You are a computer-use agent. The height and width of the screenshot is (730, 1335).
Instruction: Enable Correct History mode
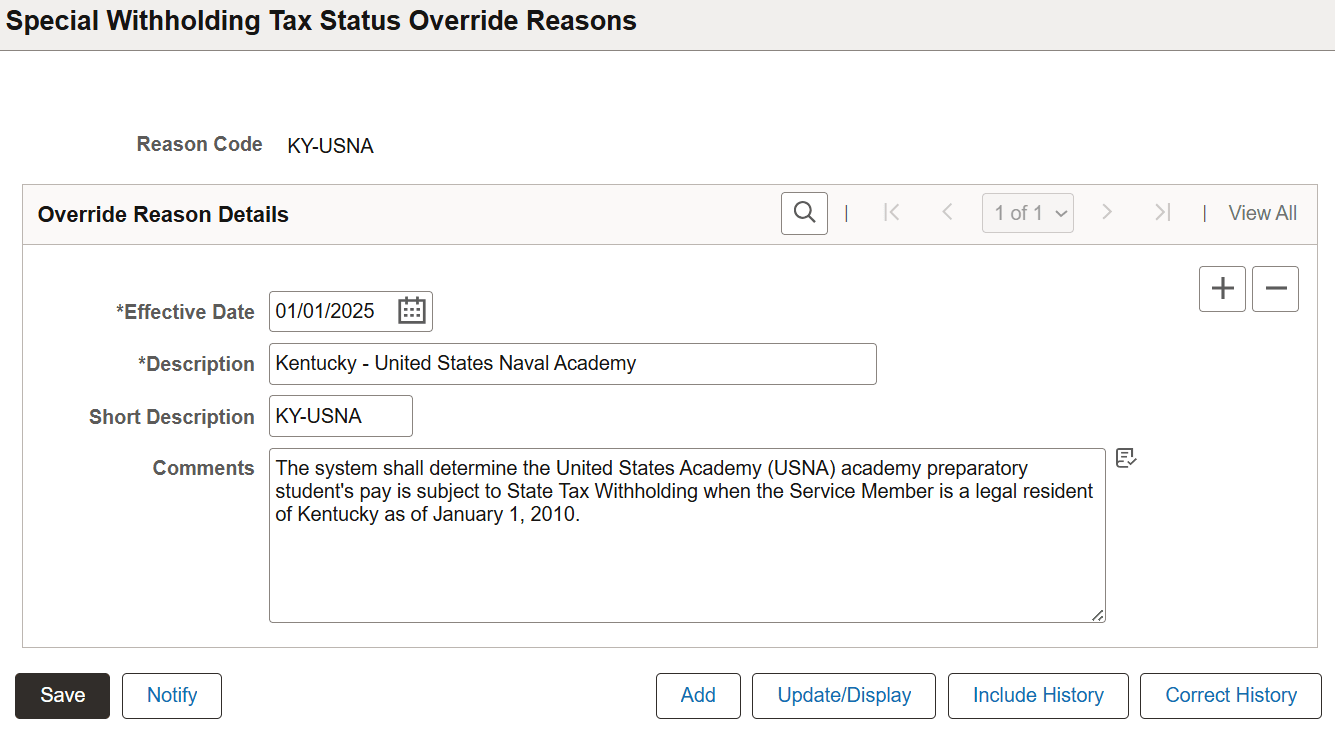point(1230,695)
